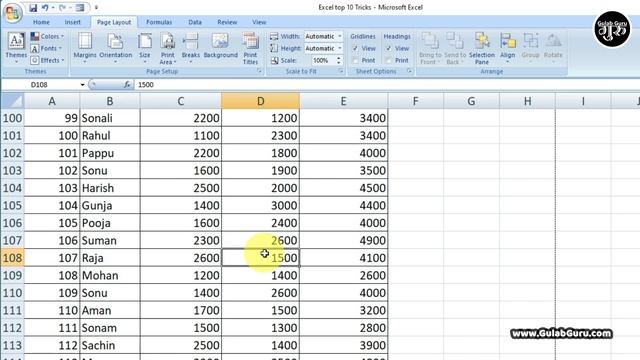Image resolution: width=640 pixels, height=360 pixels.
Task: Open Page Setup dialog launcher
Action: (259, 71)
